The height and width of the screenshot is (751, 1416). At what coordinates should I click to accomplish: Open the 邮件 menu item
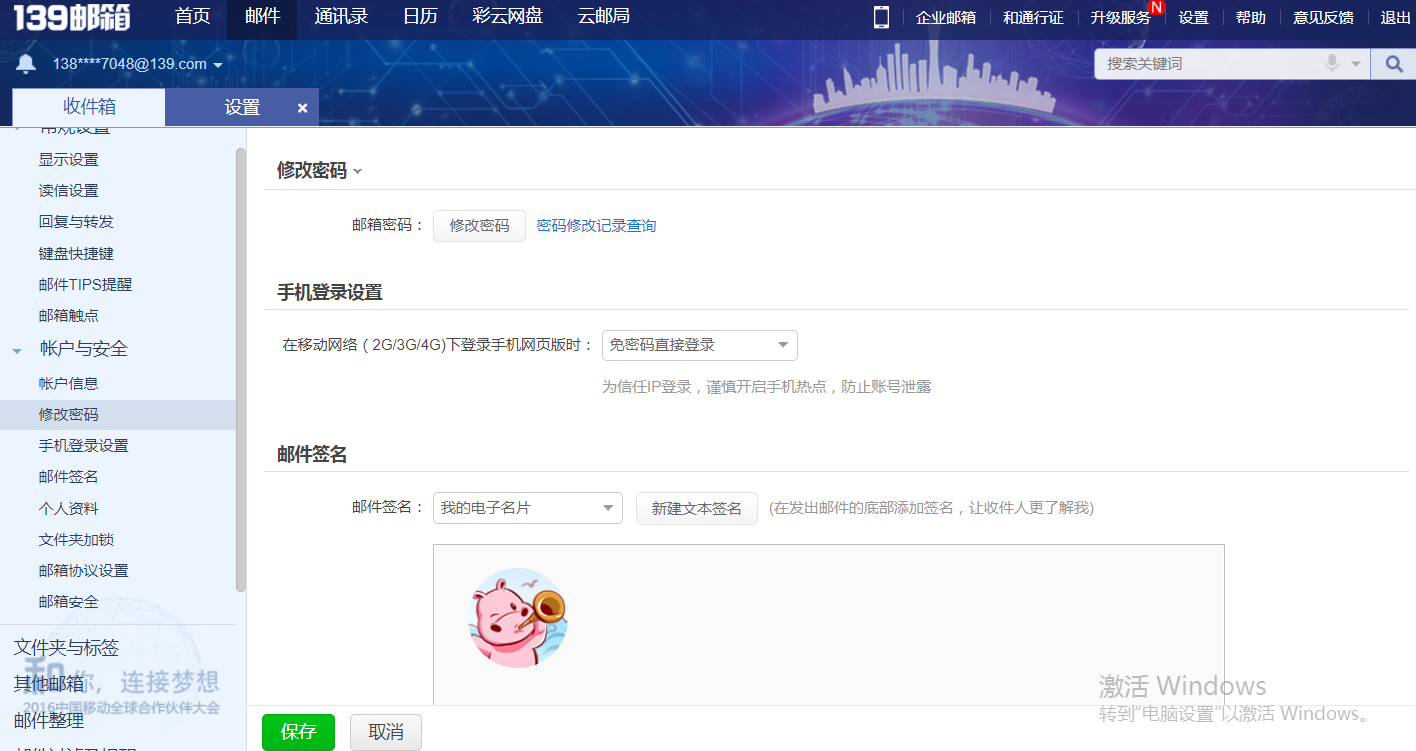pos(262,17)
